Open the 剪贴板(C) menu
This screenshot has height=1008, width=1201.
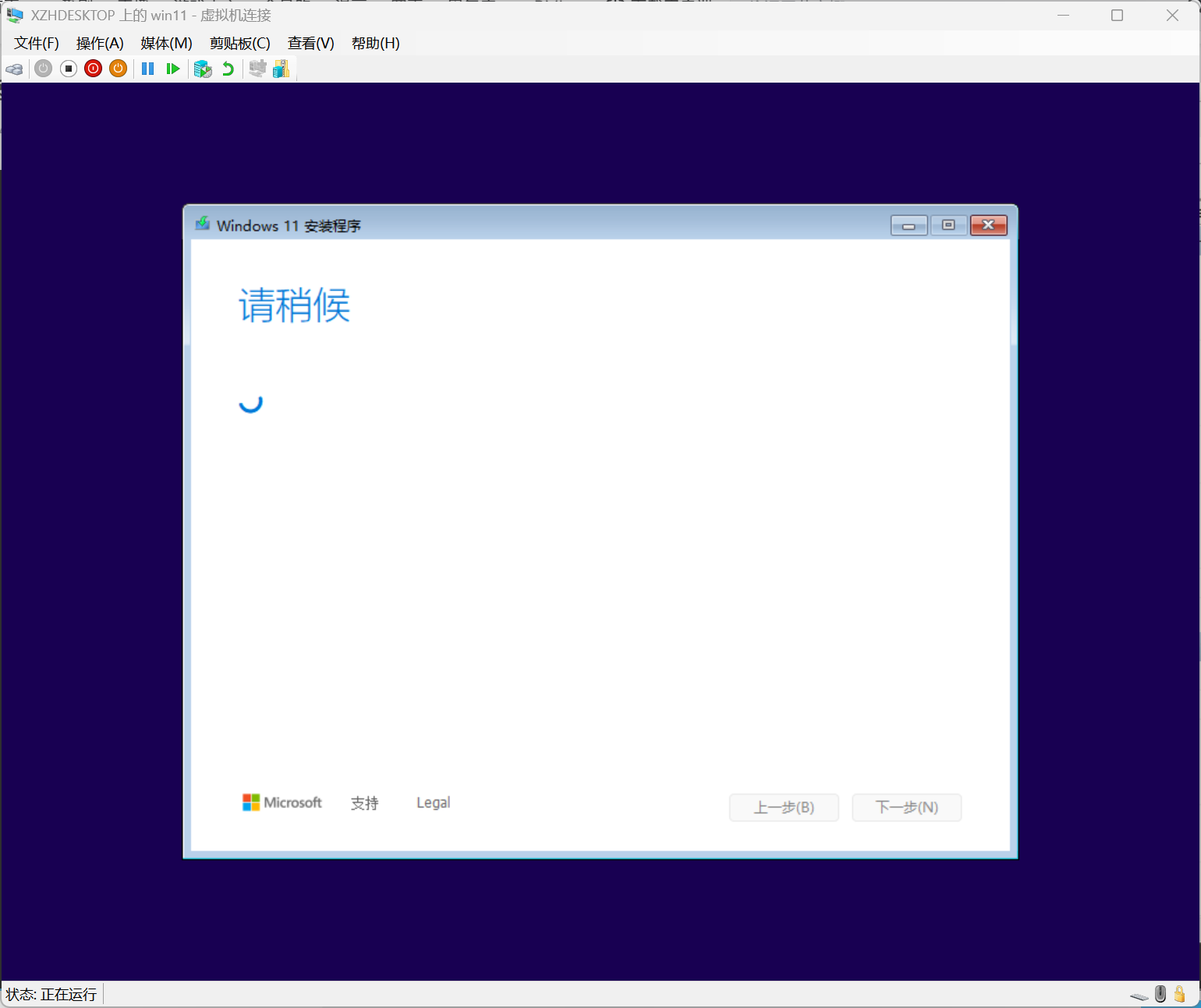tap(240, 44)
